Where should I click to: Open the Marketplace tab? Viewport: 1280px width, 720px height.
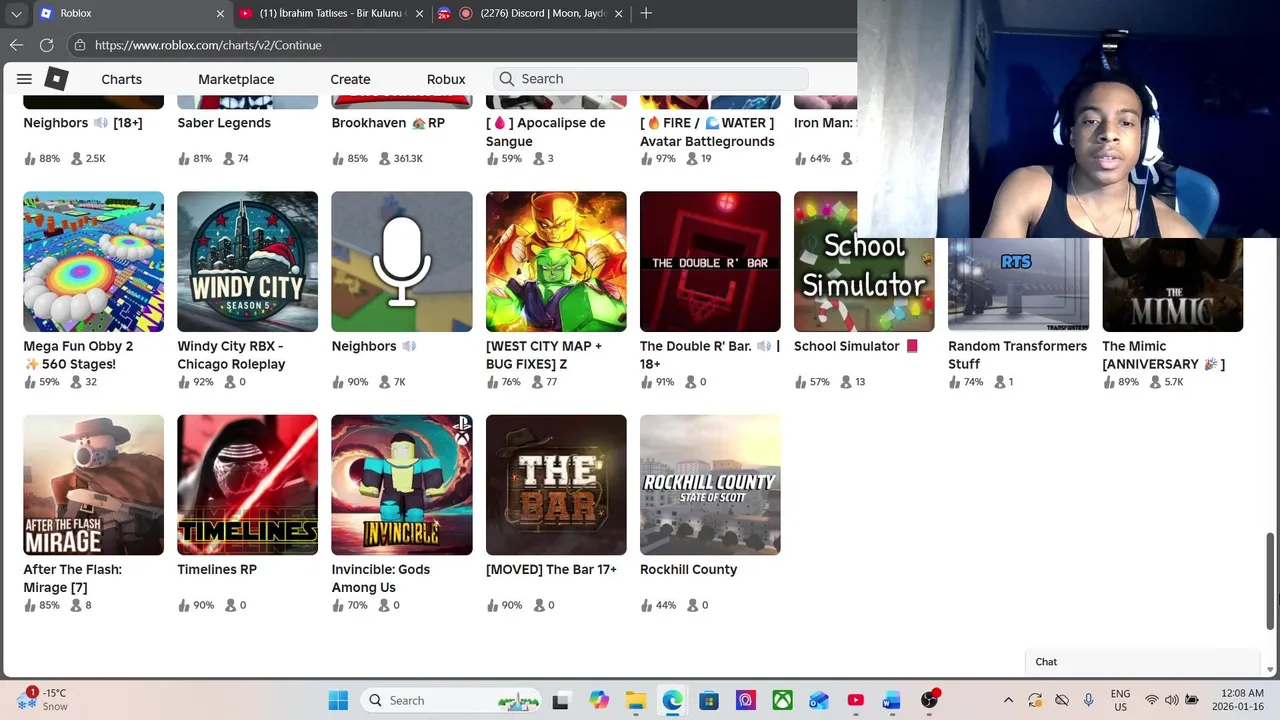pos(236,79)
